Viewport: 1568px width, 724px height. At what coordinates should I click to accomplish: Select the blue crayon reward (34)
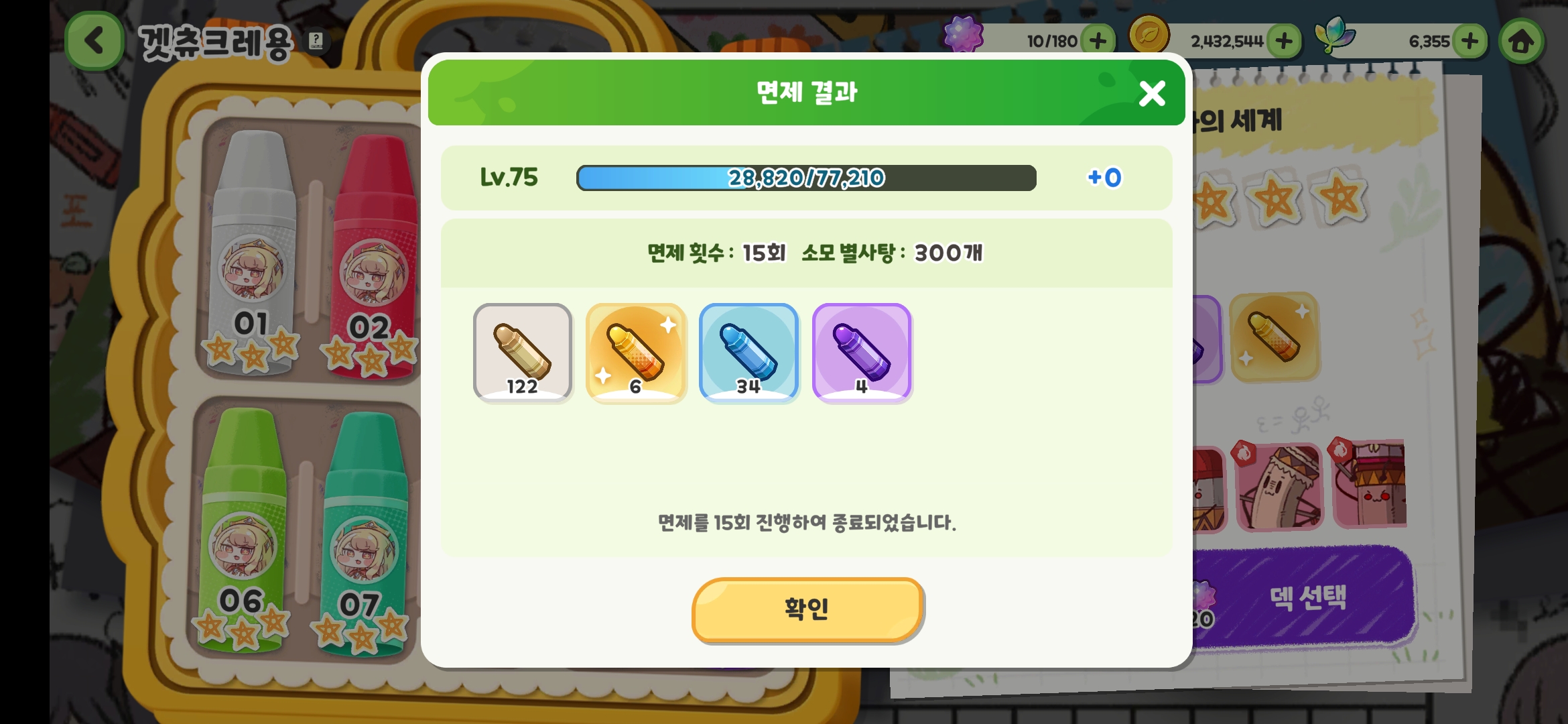(x=749, y=353)
